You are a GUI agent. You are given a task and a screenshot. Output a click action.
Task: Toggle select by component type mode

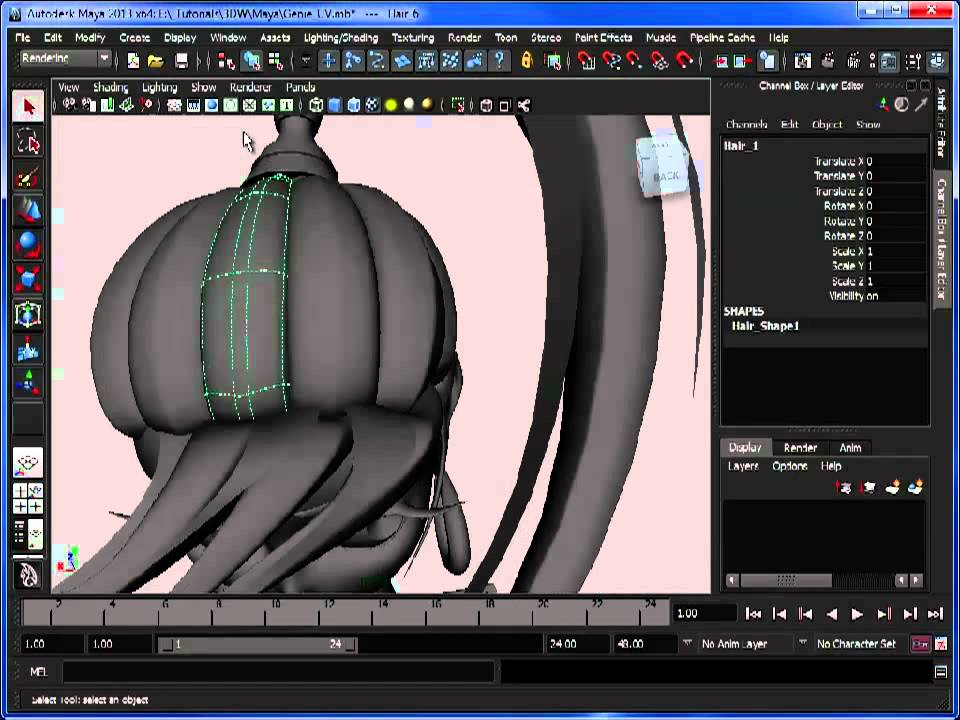[x=276, y=61]
